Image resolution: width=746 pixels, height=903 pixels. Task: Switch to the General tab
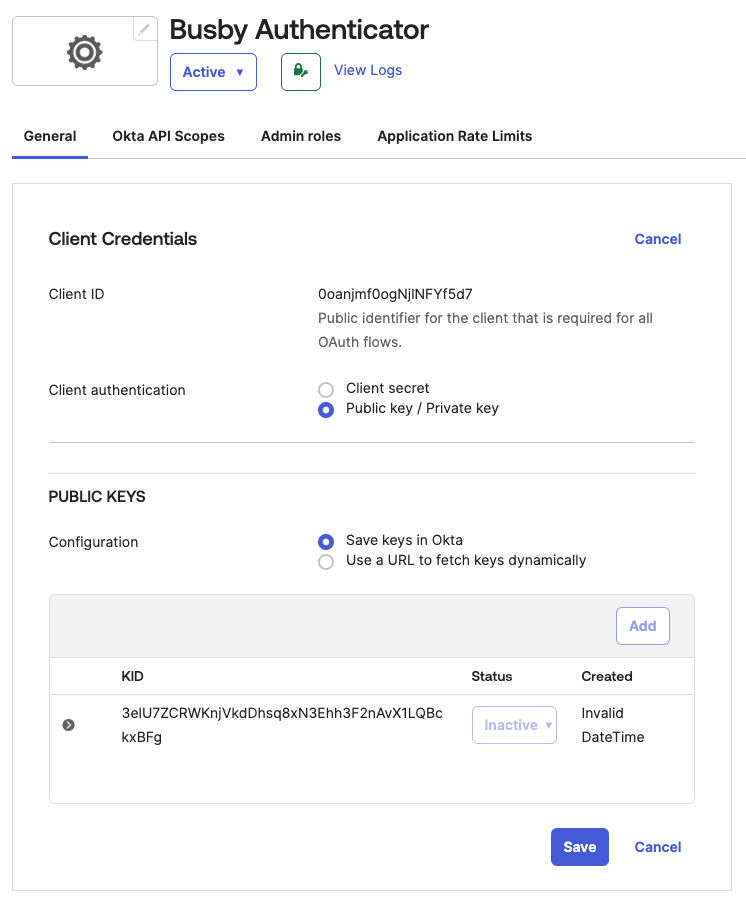pos(50,136)
